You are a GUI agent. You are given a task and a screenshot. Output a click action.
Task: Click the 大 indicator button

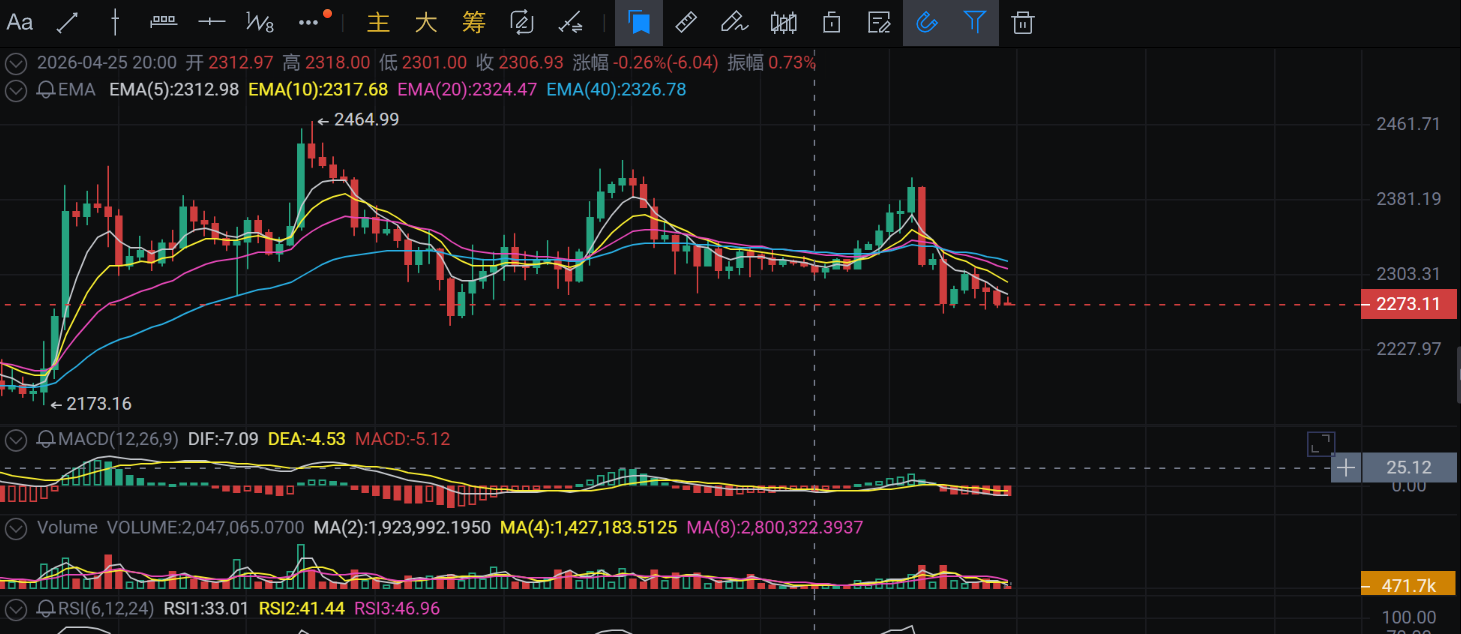pyautogui.click(x=426, y=22)
